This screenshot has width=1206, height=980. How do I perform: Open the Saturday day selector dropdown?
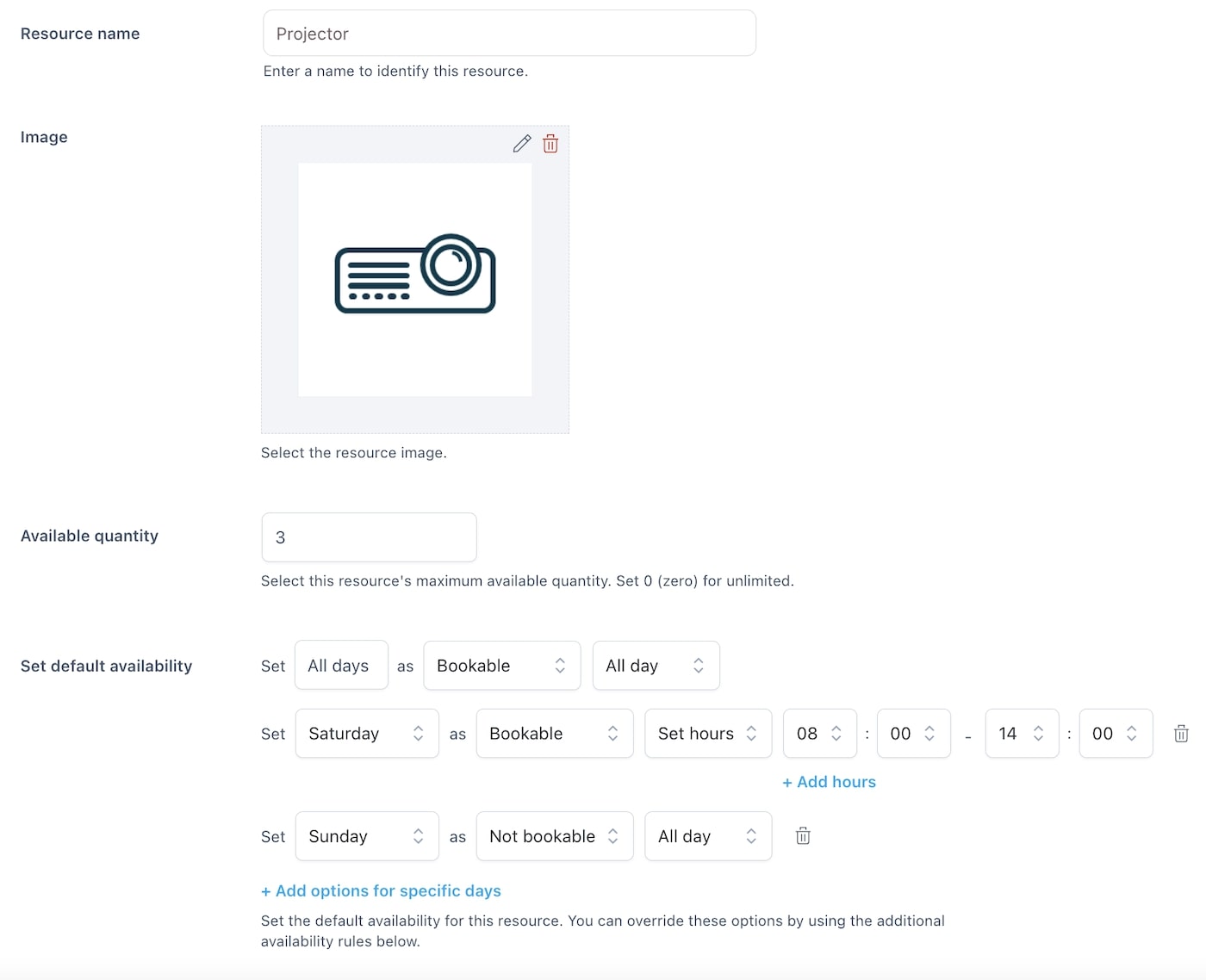[x=367, y=734]
